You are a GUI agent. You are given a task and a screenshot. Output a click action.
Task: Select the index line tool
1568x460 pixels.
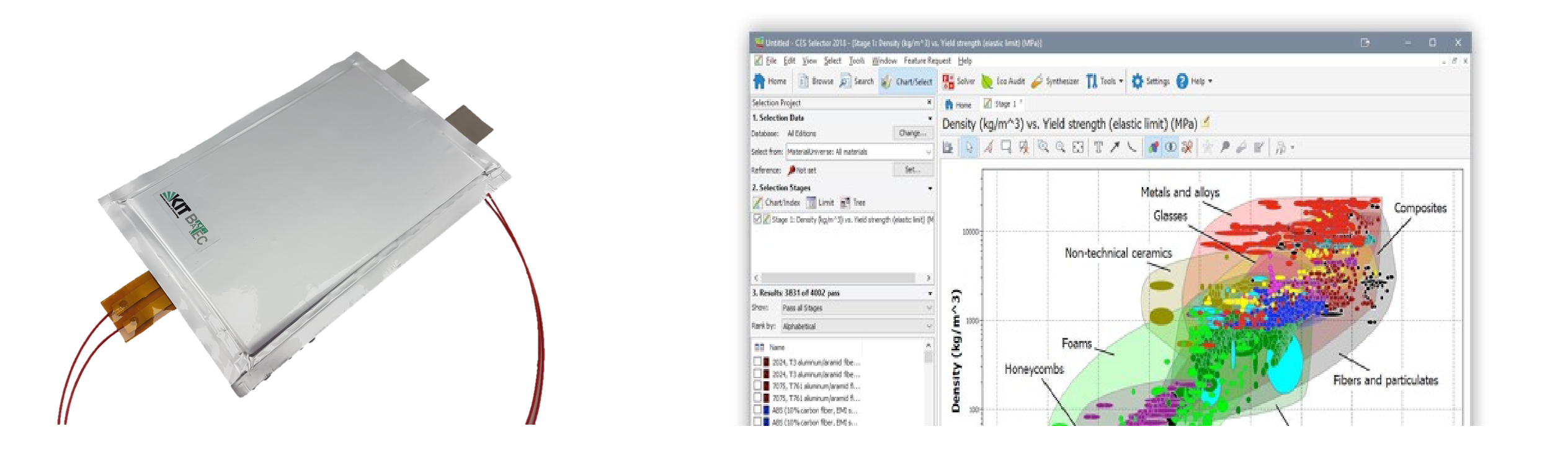tap(989, 148)
